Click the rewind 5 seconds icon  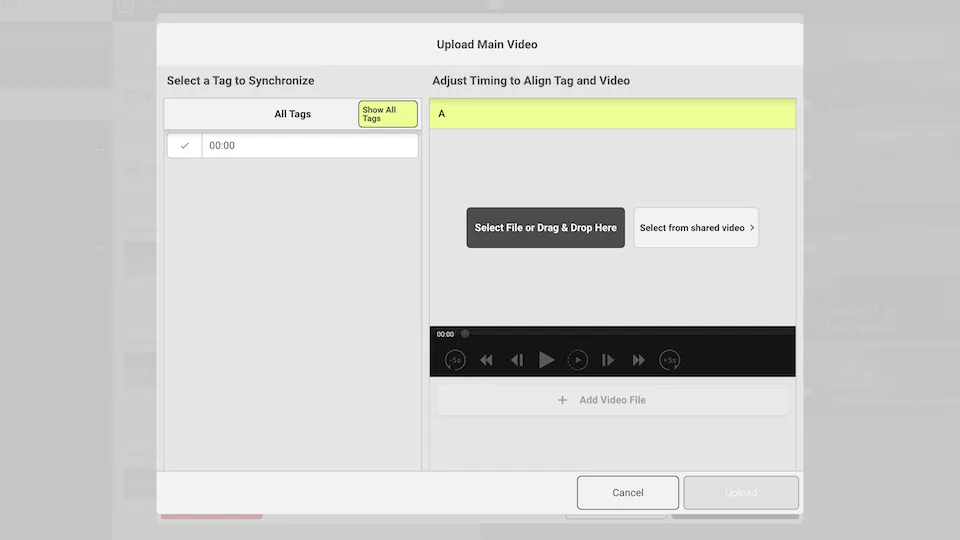[x=455, y=360]
